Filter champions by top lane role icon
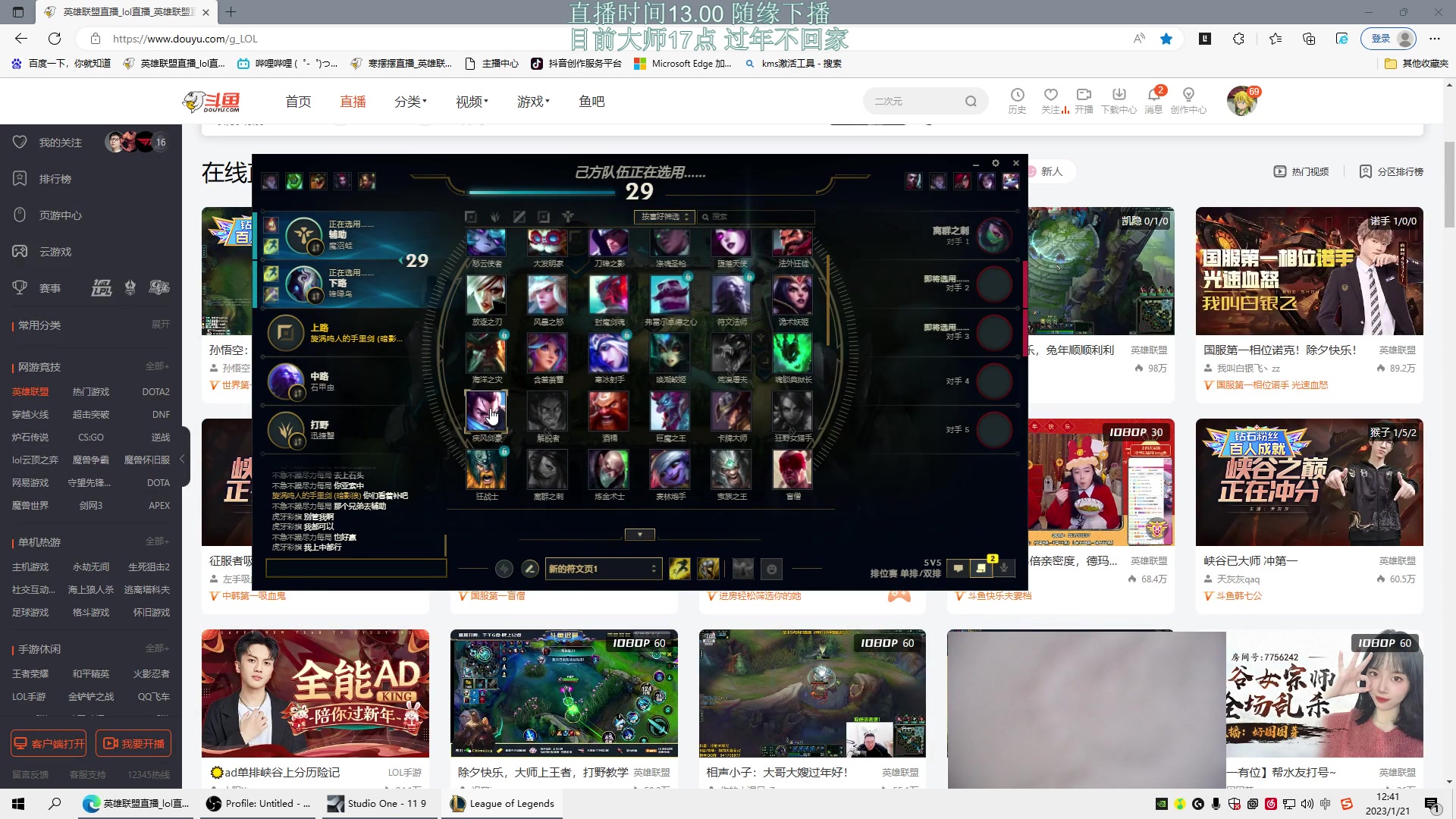Viewport: 1456px width, 819px height. [x=470, y=217]
